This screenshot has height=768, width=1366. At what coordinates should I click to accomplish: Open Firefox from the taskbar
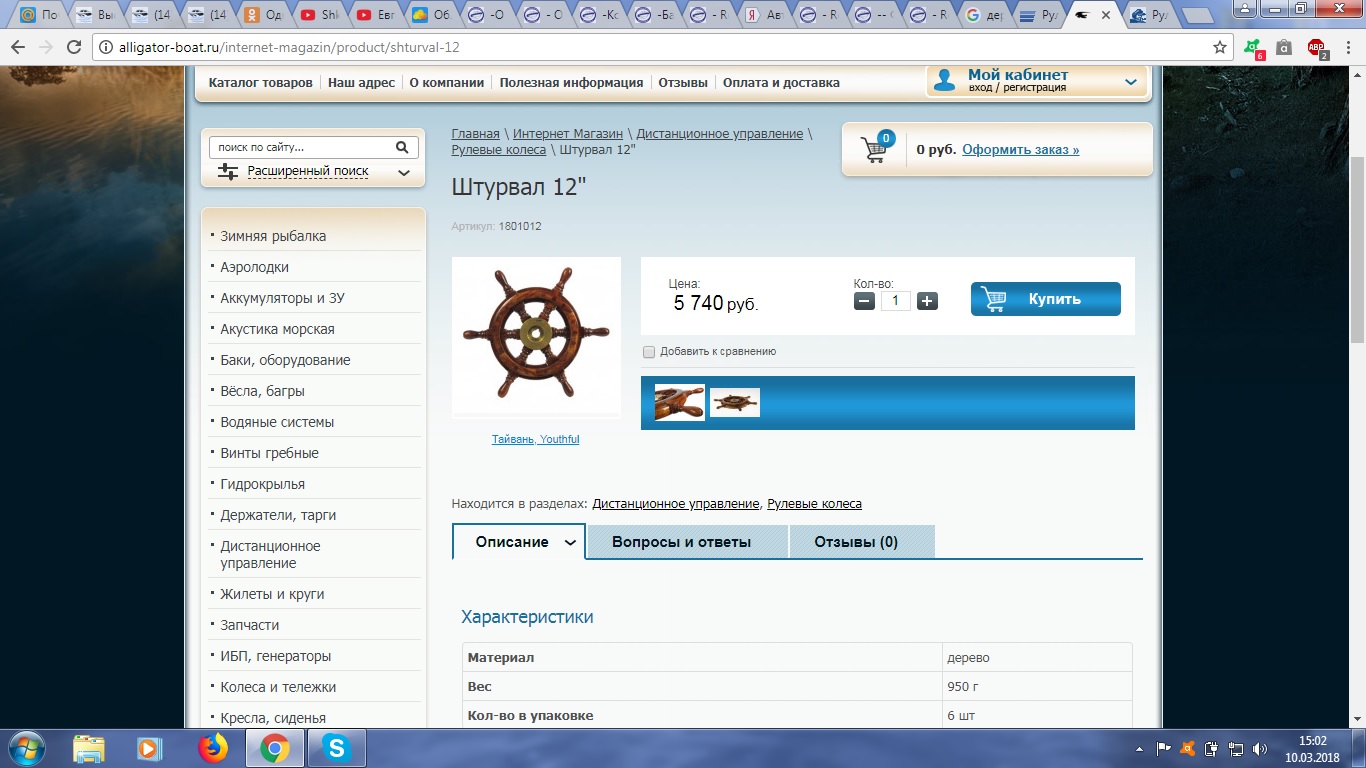tap(213, 748)
